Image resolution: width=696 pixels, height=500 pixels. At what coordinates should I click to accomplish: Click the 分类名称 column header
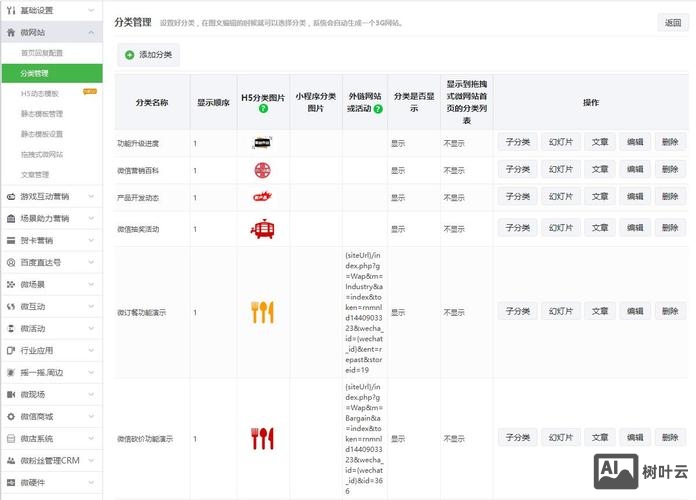coord(152,103)
